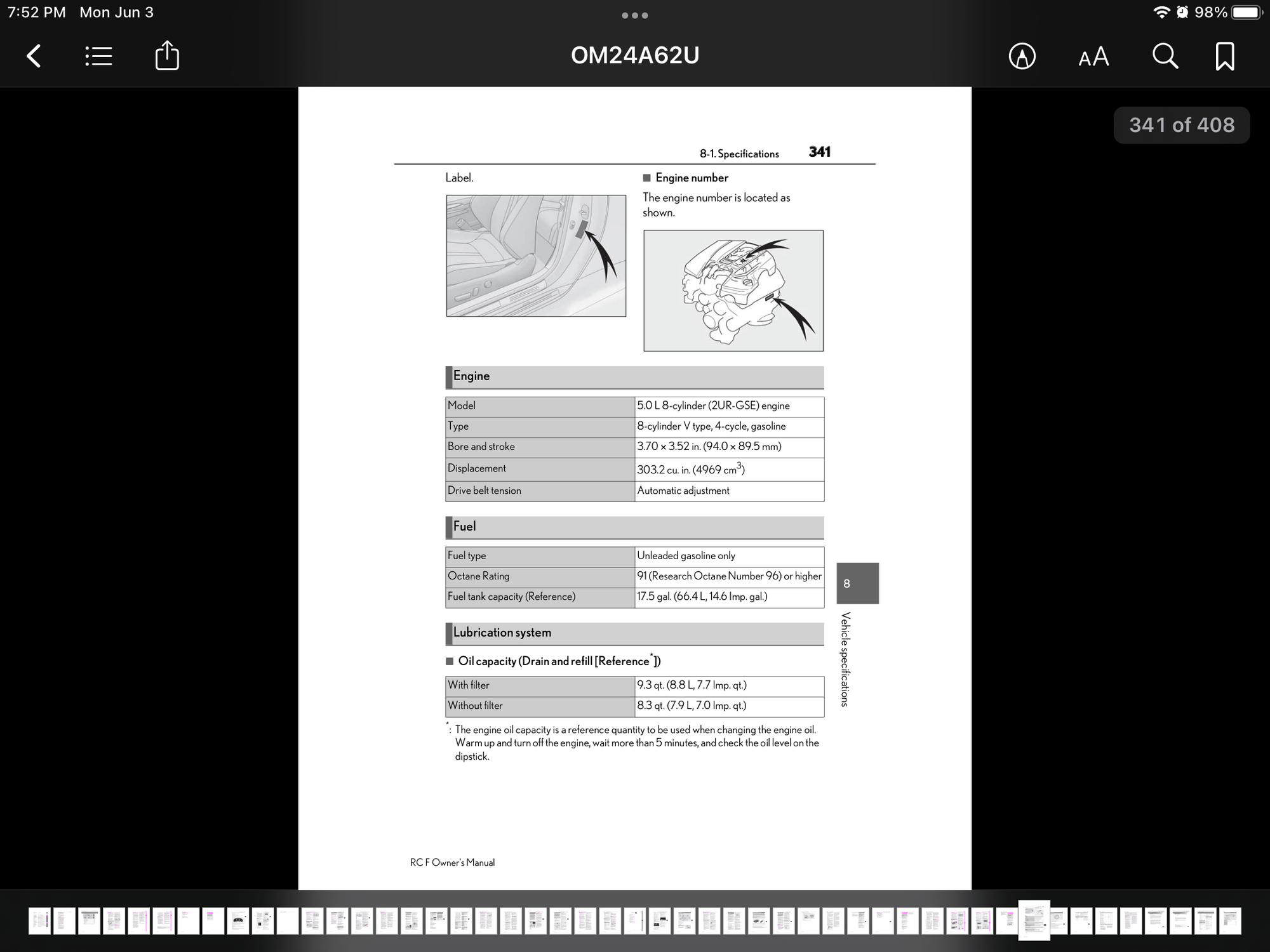Tap the enlarged current page thumbnail

1034,920
